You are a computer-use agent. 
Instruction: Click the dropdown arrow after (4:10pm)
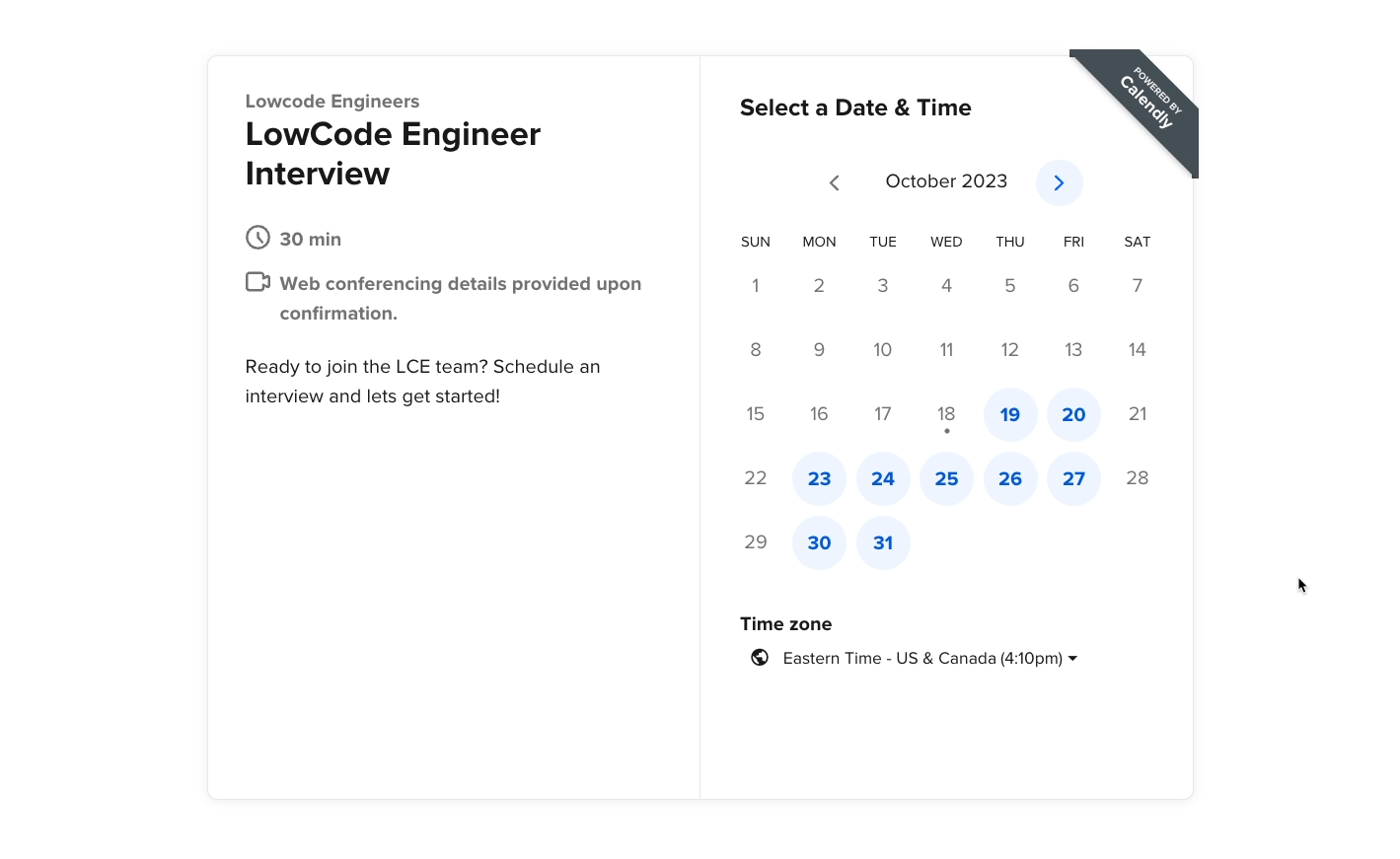pos(1072,659)
